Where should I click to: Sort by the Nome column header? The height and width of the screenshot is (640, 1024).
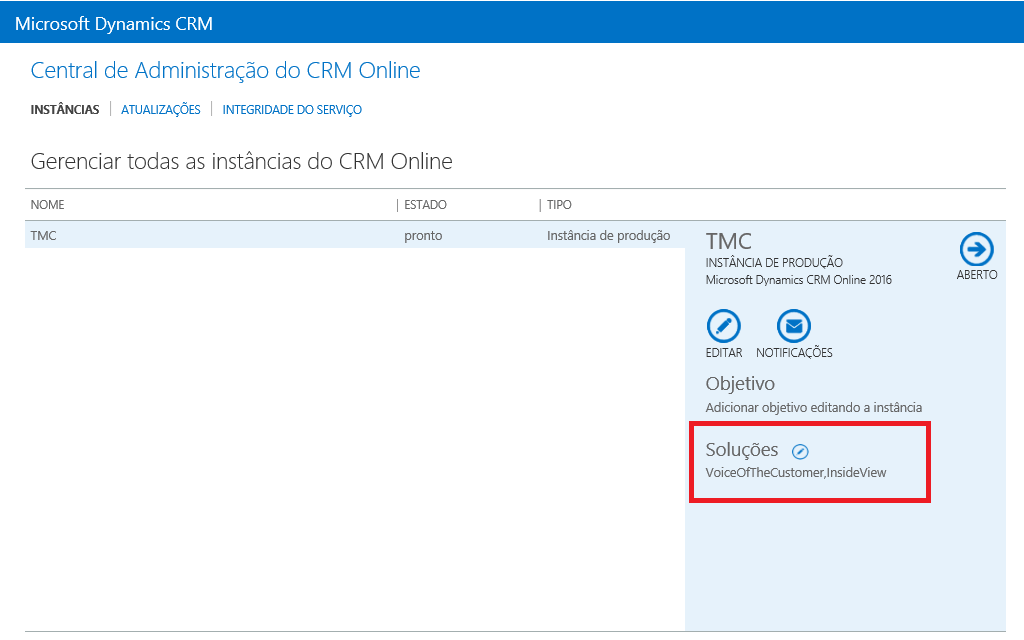(48, 205)
